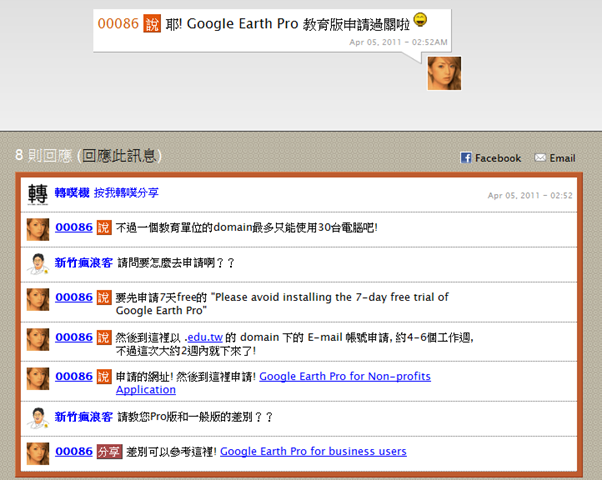
Task: Open 新竹瘋浪客 profile on Pro版和一般版 reply
Action: click(83, 417)
